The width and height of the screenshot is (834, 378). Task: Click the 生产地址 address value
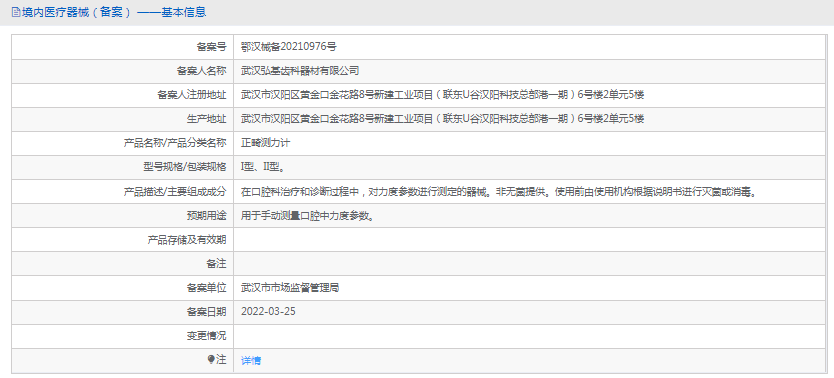coord(443,119)
